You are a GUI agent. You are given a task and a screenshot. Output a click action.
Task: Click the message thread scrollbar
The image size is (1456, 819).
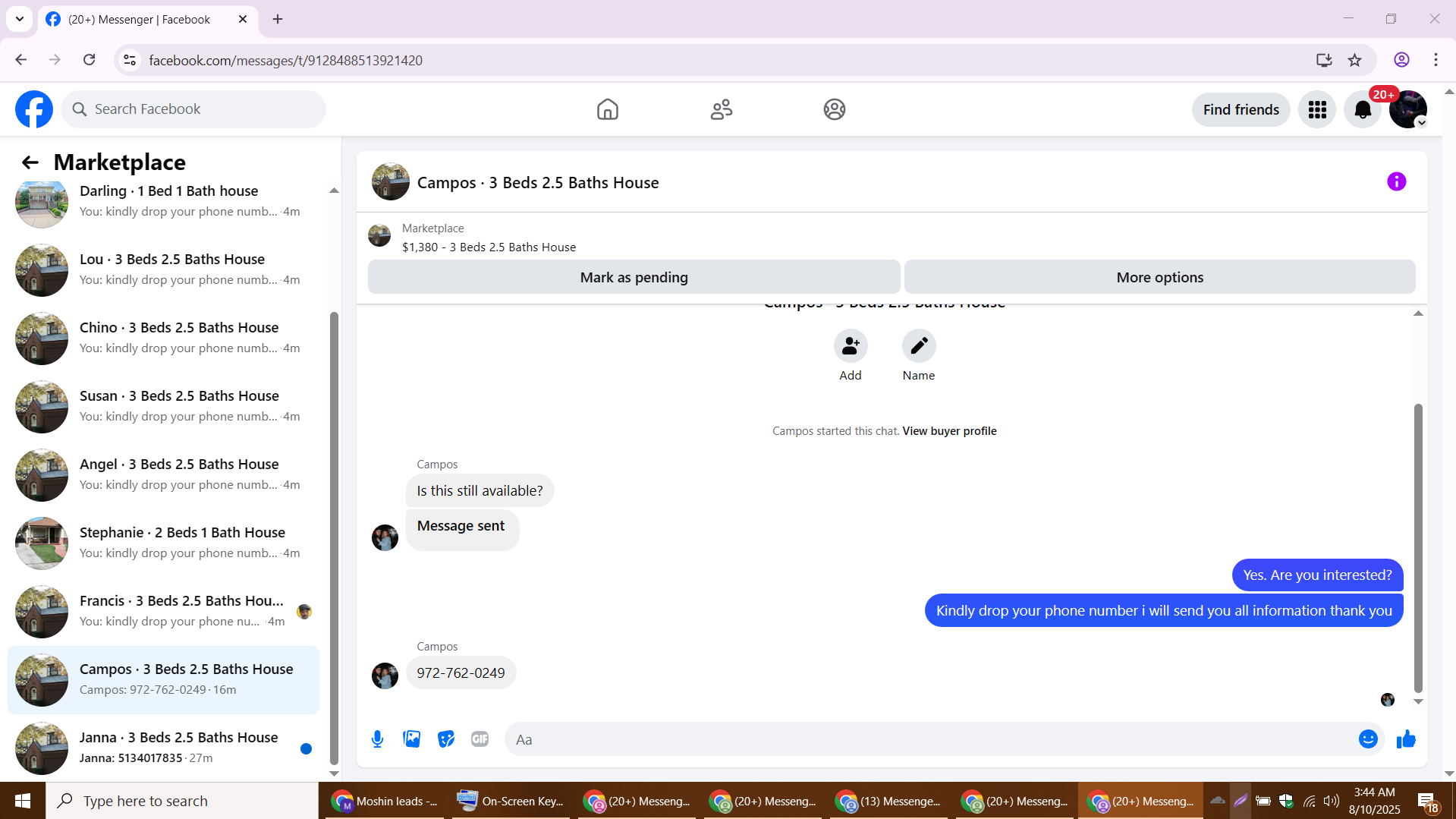pos(1418,548)
